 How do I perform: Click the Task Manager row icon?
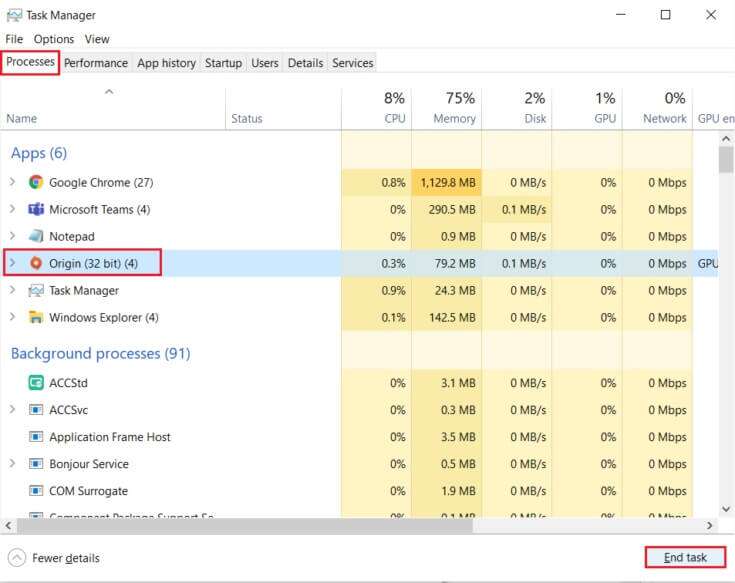click(x=36, y=291)
